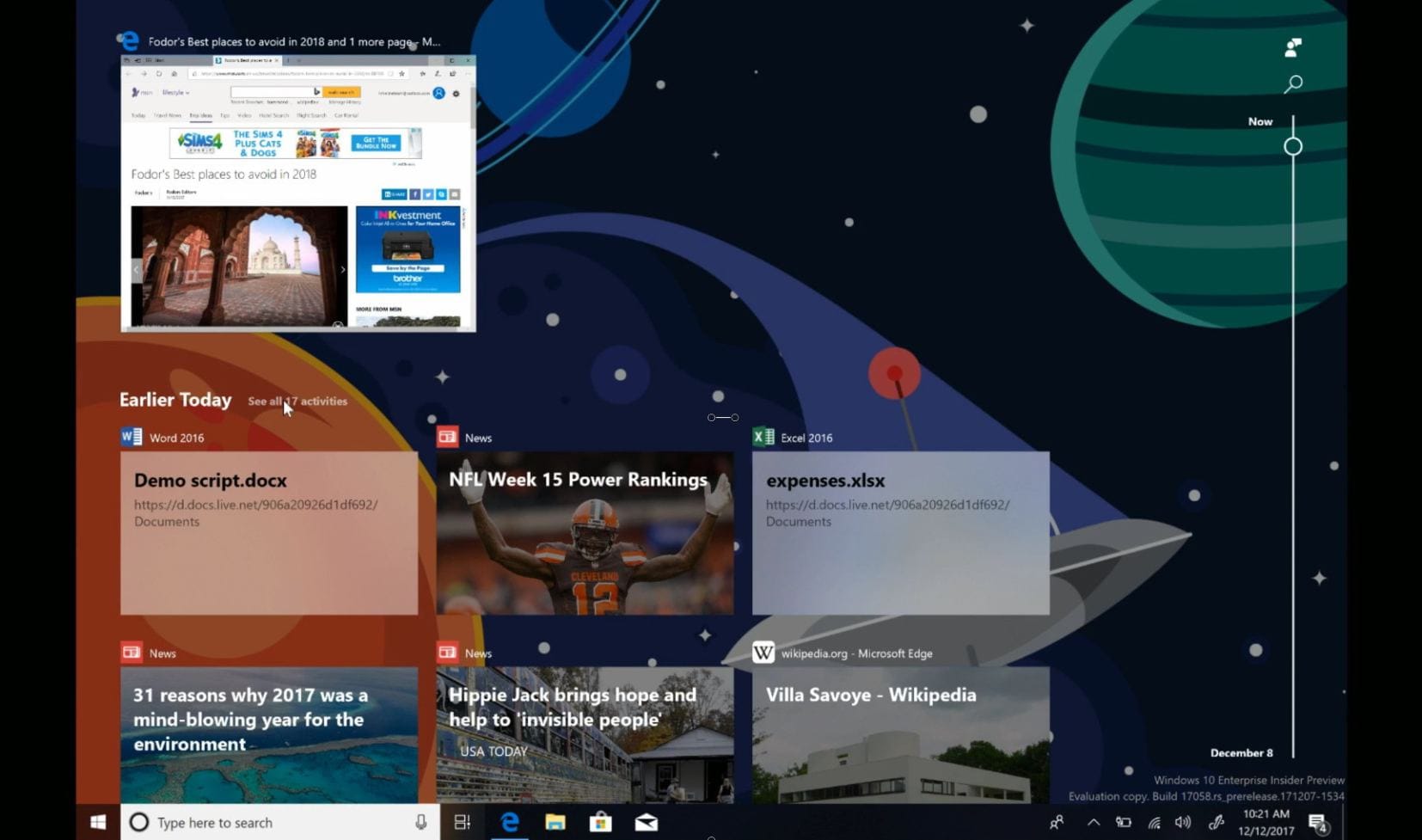Click the Task View button on taskbar

coord(463,822)
